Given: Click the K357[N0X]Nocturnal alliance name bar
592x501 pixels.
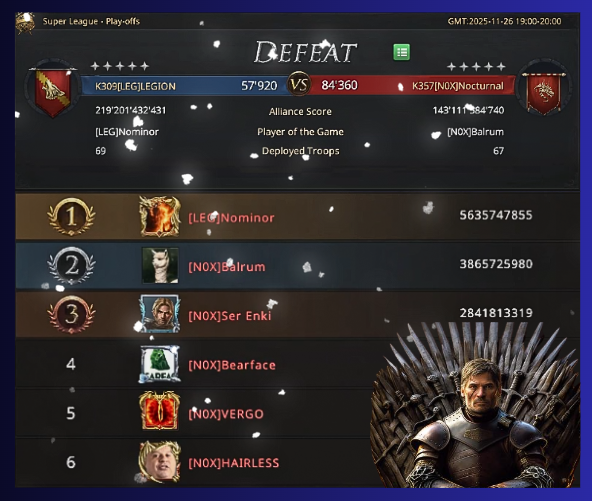Looking at the screenshot, I should click(x=412, y=85).
